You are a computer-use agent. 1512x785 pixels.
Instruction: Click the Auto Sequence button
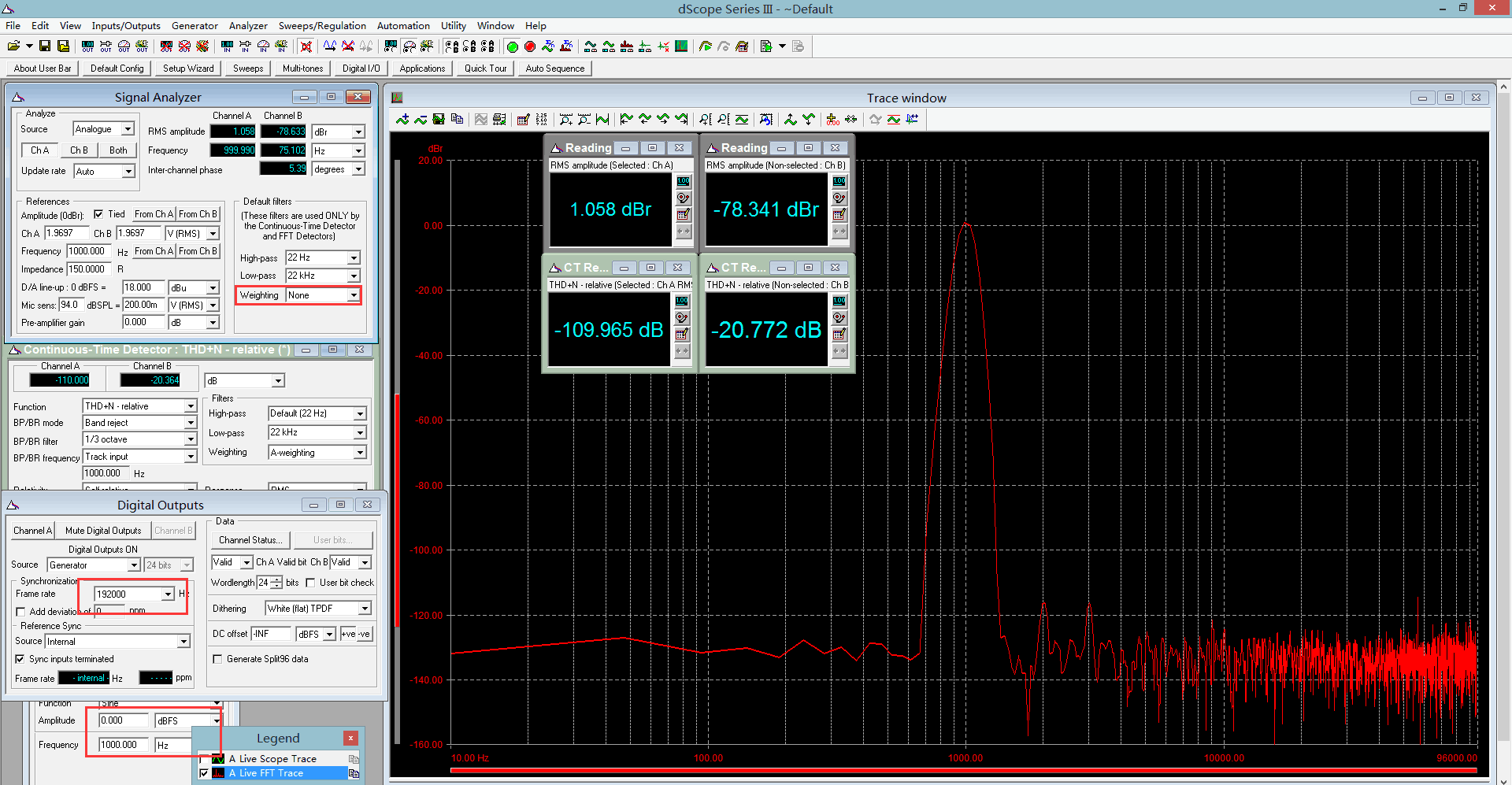pos(554,69)
